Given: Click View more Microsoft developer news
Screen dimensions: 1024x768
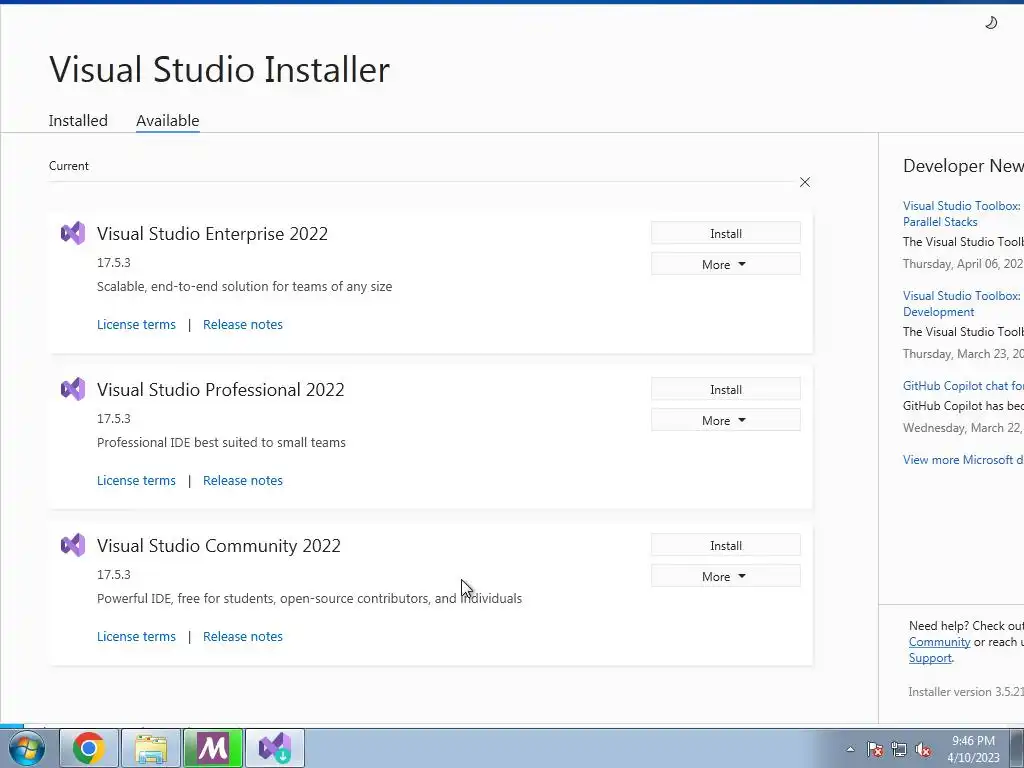Looking at the screenshot, I should coord(963,459).
